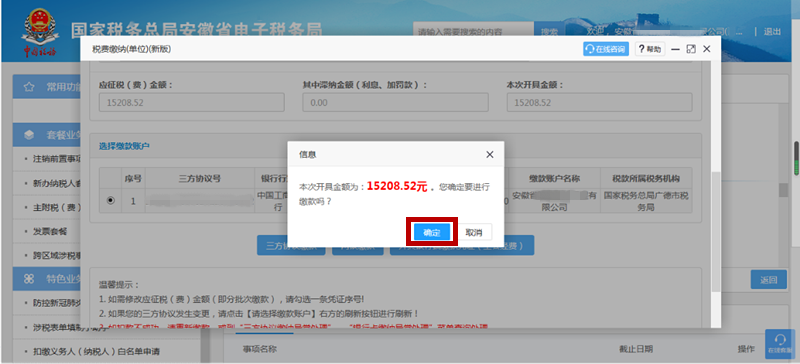Open 跨区域涉税 sidebar item

[x=57, y=255]
